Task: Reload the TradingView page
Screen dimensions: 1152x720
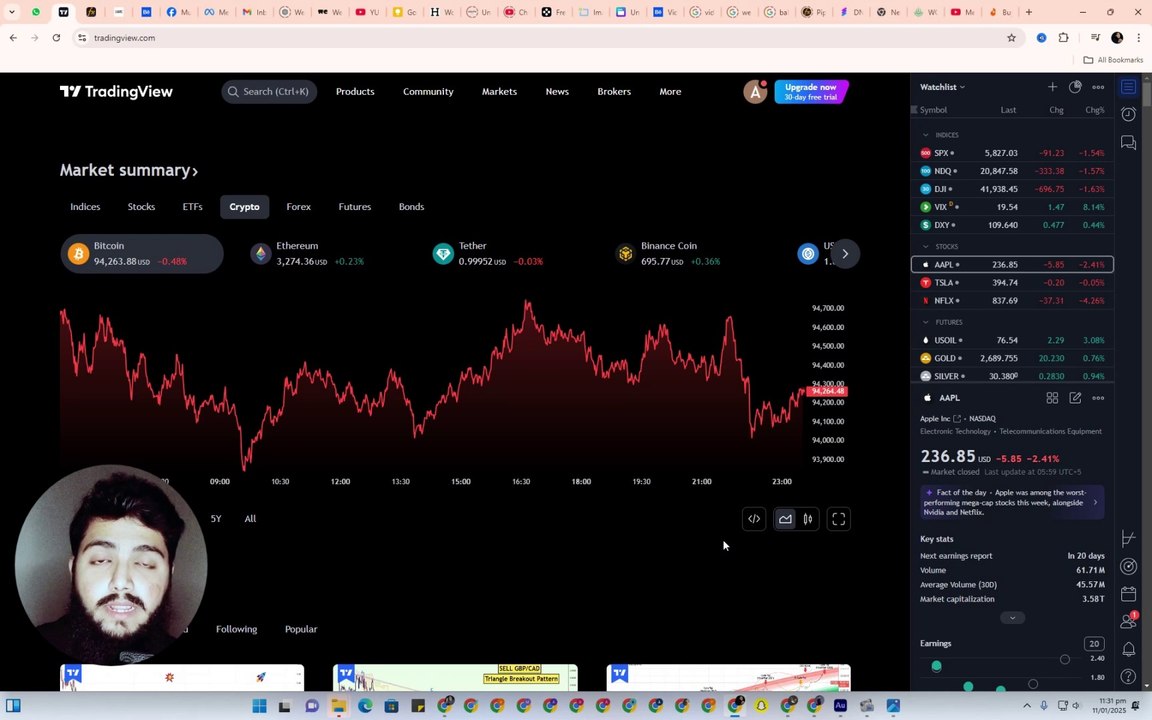Action: [x=56, y=37]
